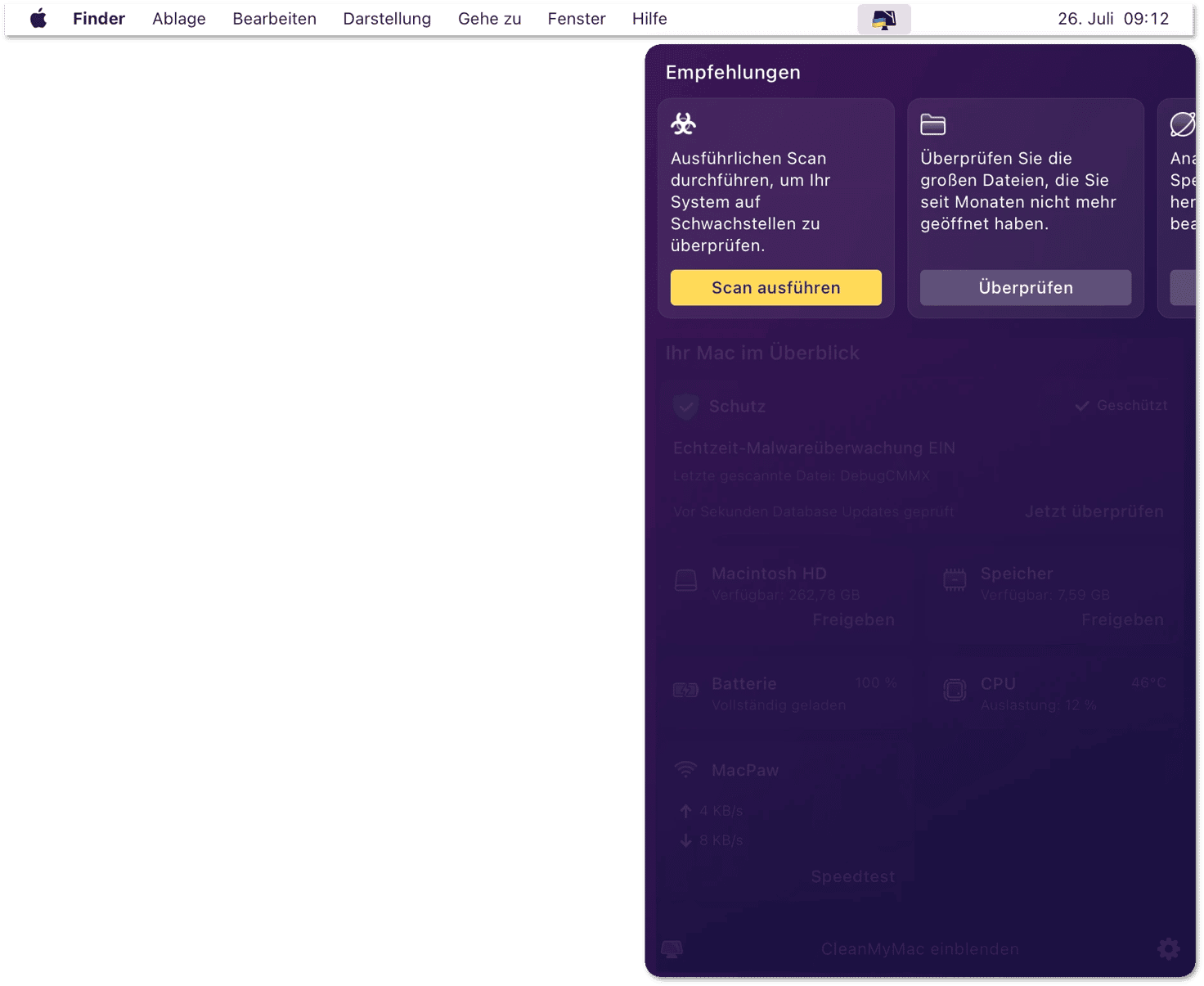Click the planet icon on third card
1204x986 pixels.
[x=1183, y=124]
